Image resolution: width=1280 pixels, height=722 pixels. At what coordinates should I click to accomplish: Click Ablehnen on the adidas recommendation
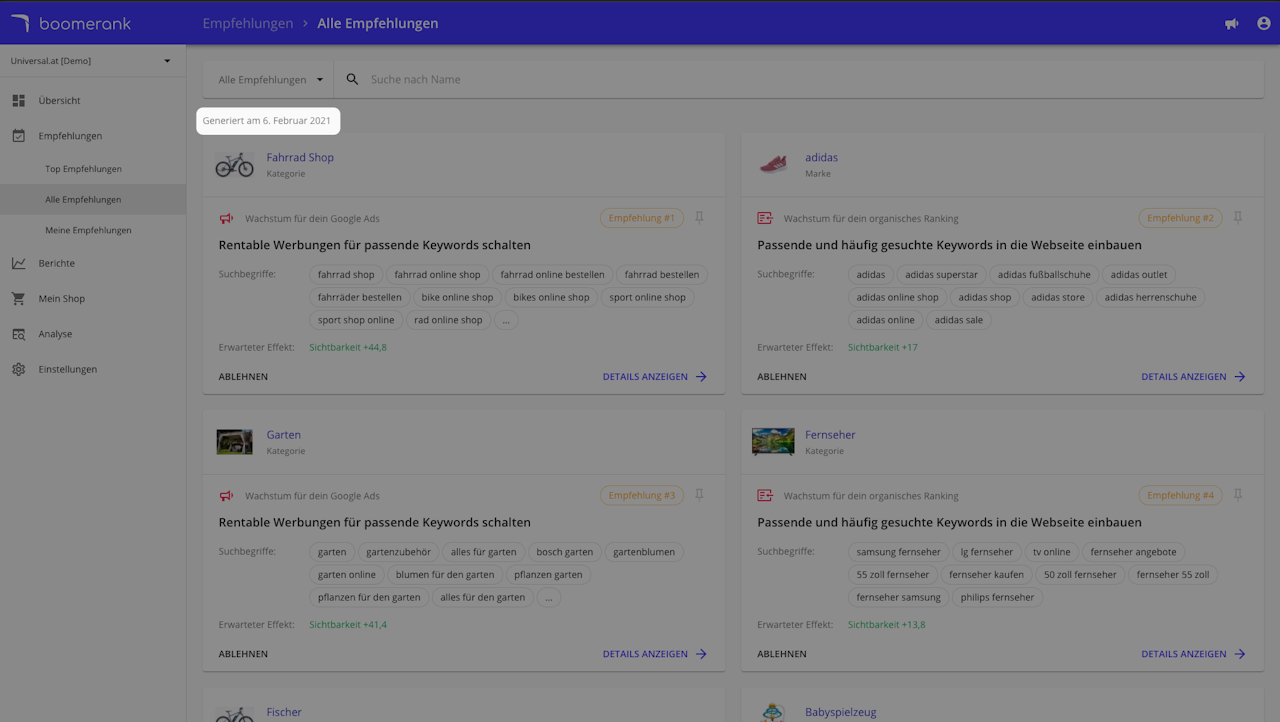tap(782, 377)
